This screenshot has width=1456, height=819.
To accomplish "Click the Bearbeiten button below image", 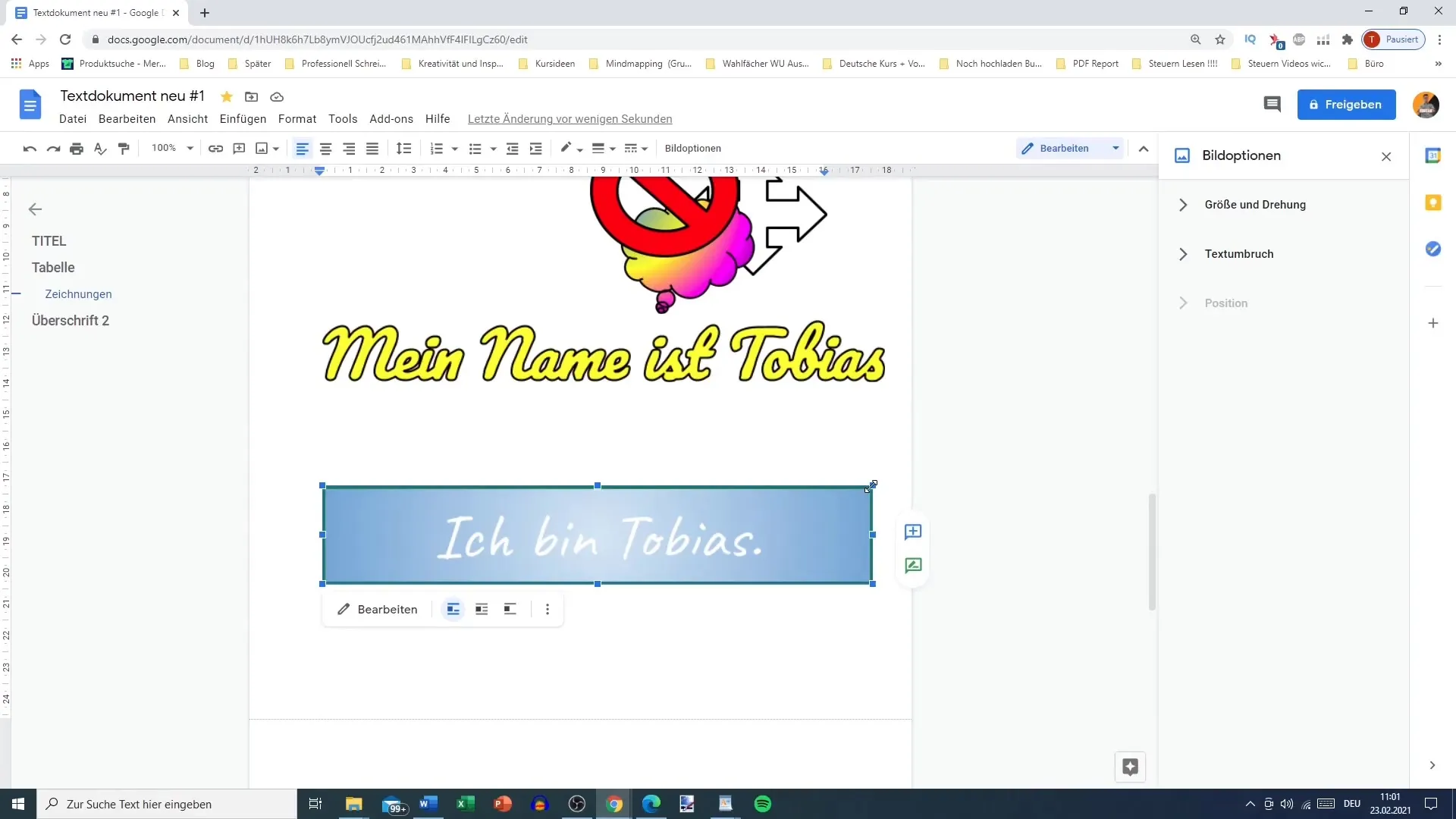I will 378,609.
